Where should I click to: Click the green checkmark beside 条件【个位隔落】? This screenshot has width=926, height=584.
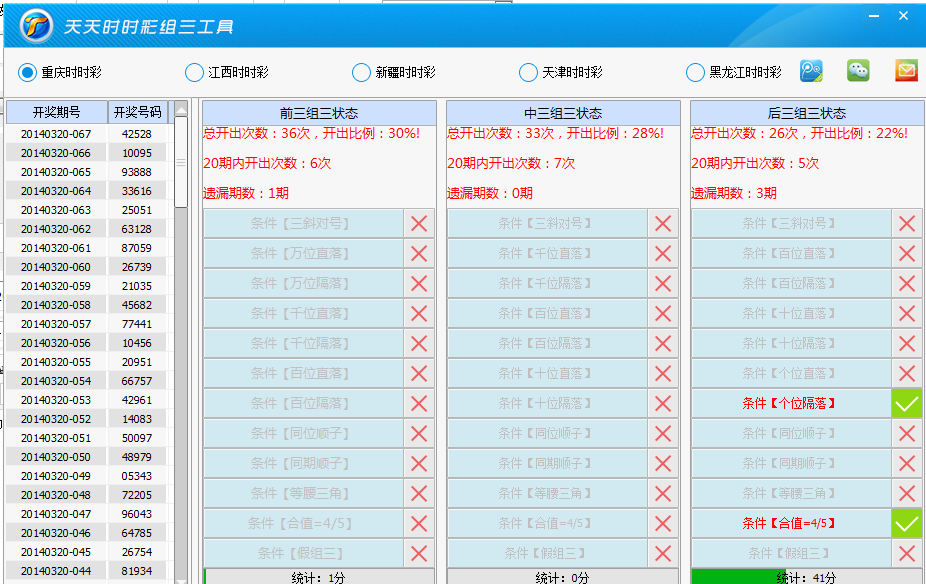pos(905,403)
